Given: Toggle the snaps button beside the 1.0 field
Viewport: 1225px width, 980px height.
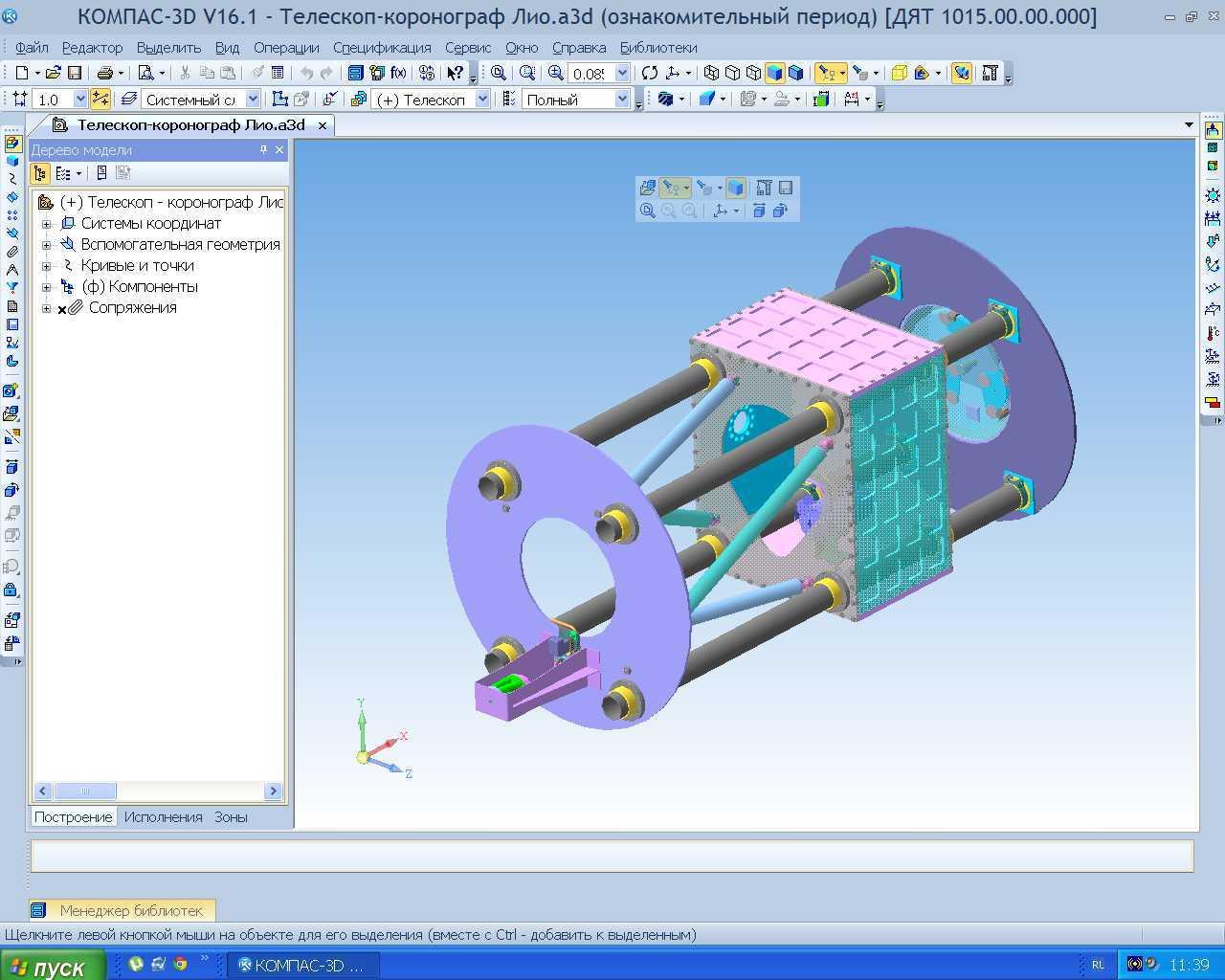Looking at the screenshot, I should pos(100,99).
